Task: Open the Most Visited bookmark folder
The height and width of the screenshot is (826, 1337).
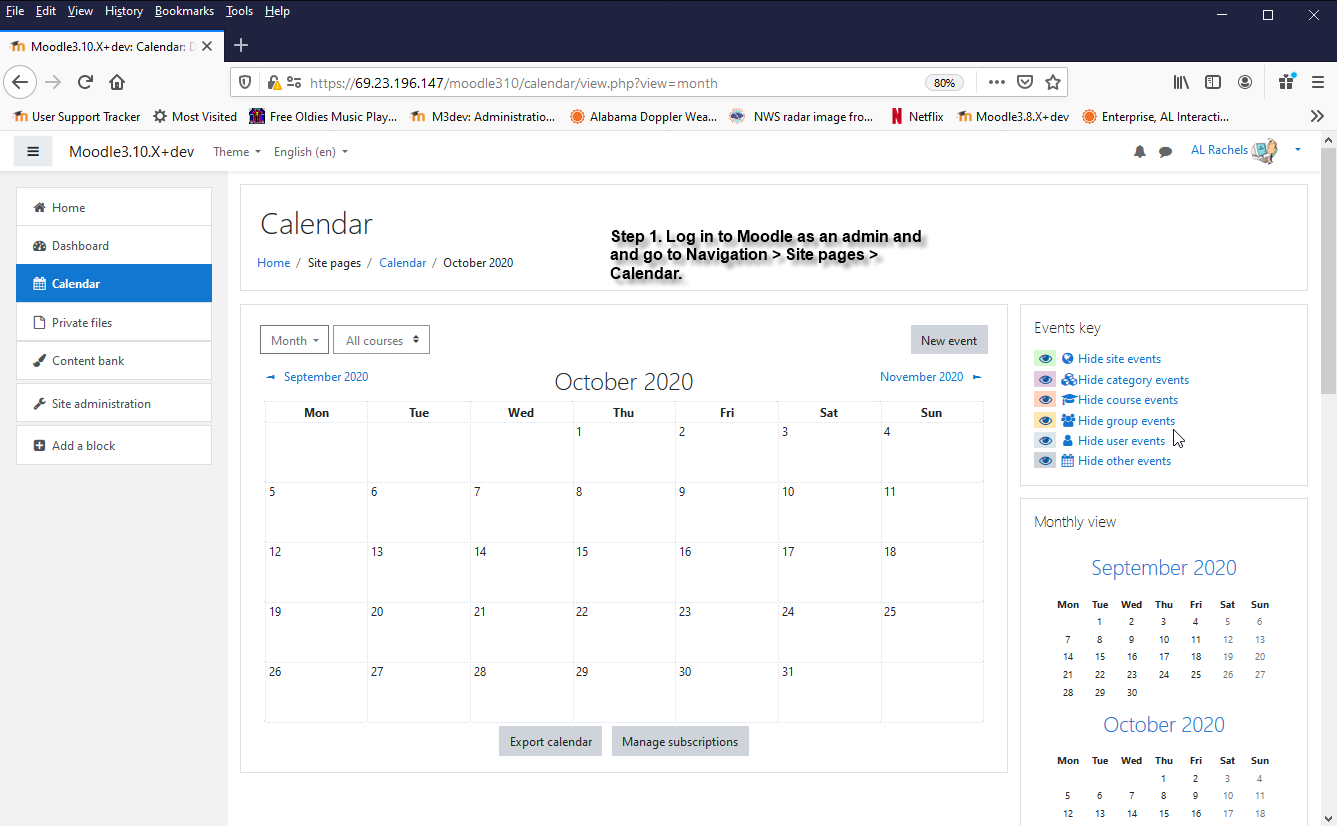Action: (195, 116)
